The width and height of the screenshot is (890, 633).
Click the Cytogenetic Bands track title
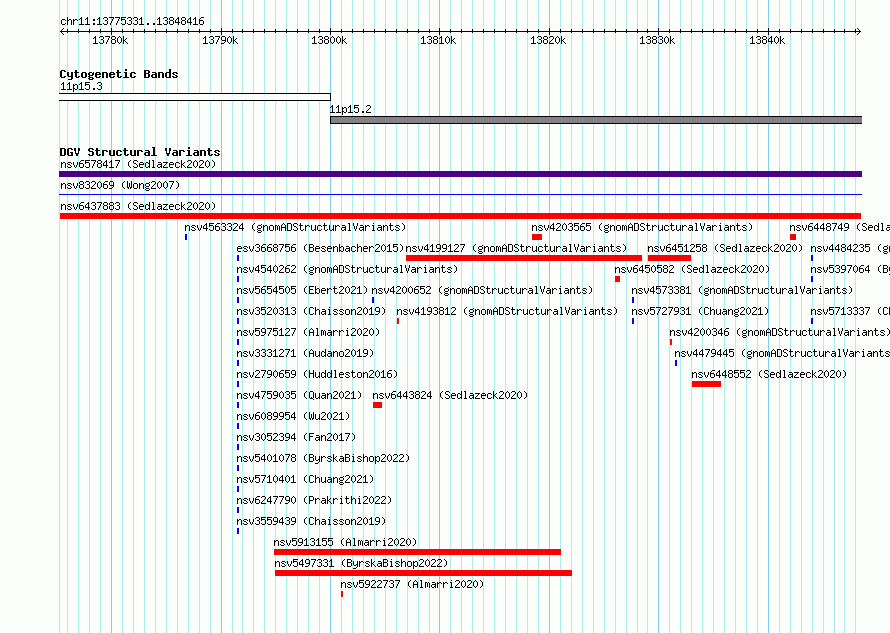click(x=119, y=74)
